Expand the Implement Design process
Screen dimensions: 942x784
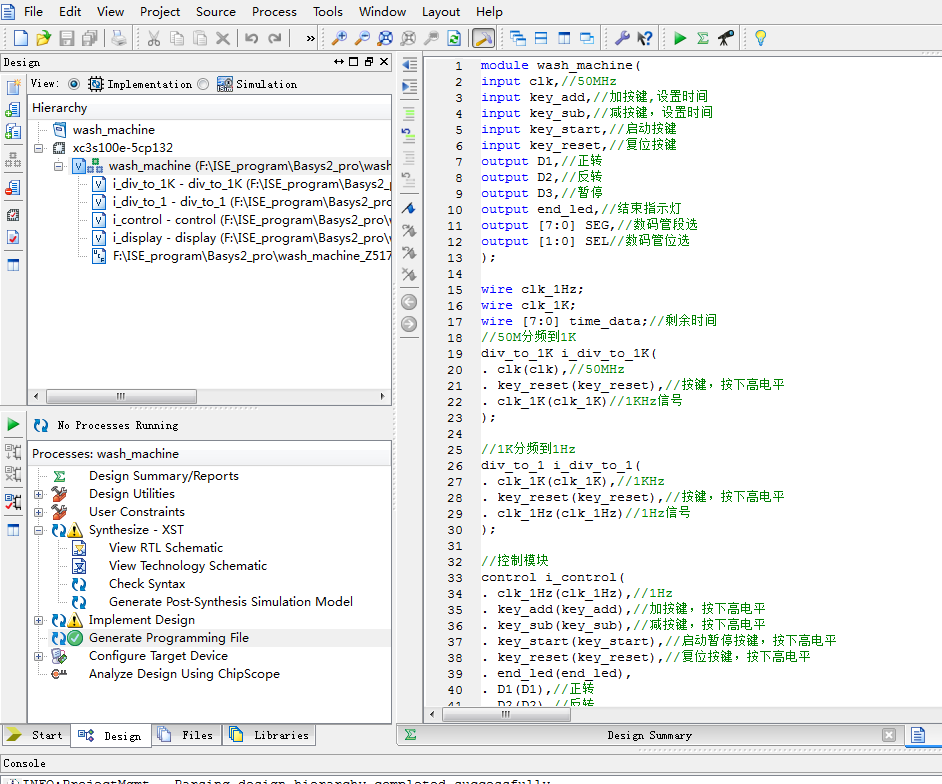[x=37, y=619]
